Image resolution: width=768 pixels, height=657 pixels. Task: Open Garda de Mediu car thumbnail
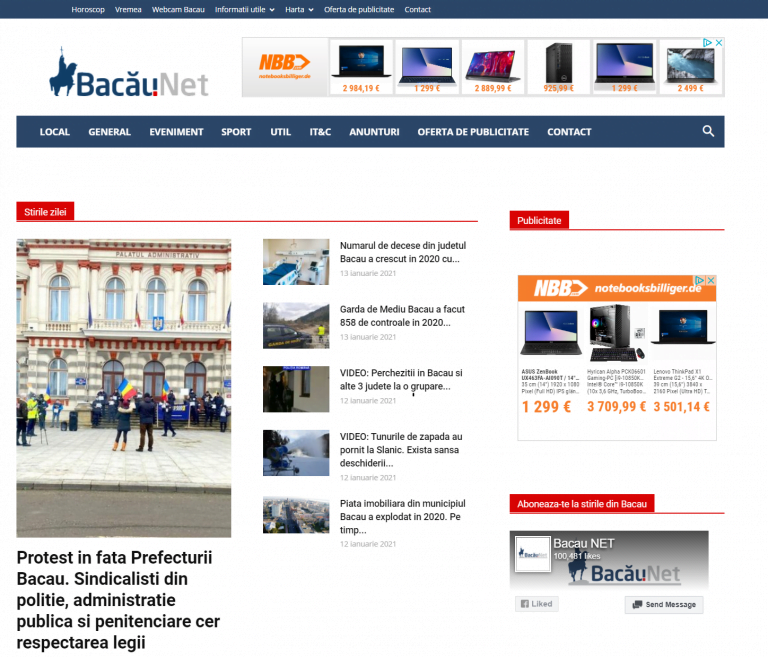click(x=296, y=325)
